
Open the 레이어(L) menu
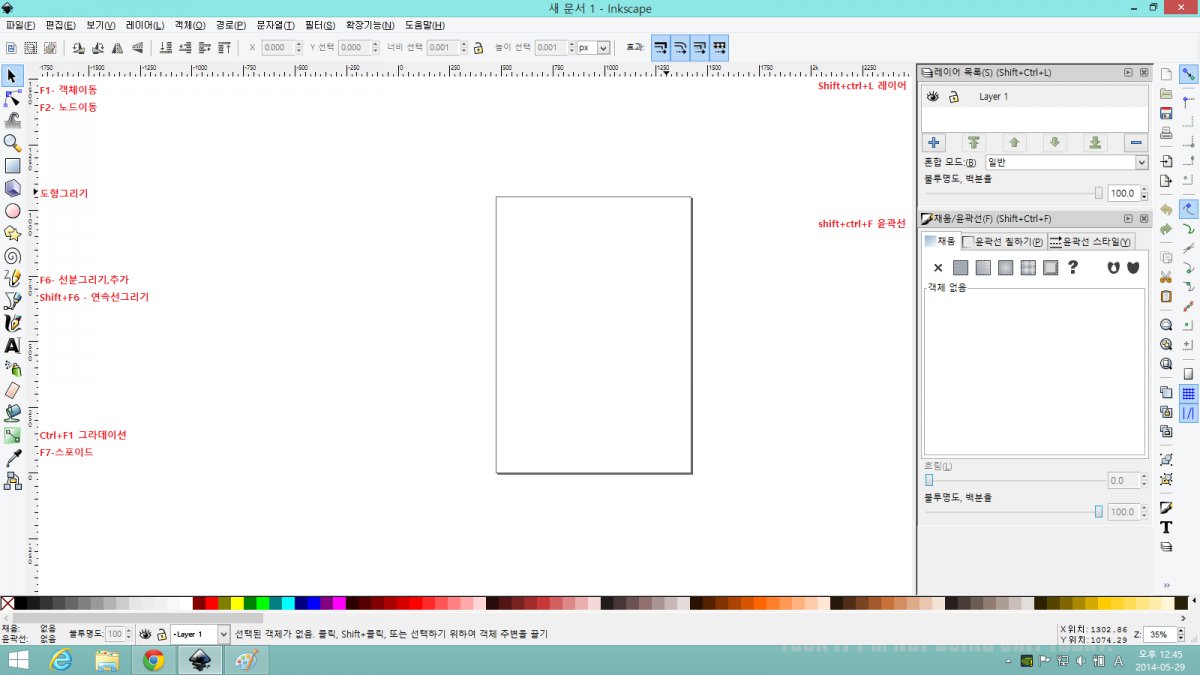click(145, 25)
